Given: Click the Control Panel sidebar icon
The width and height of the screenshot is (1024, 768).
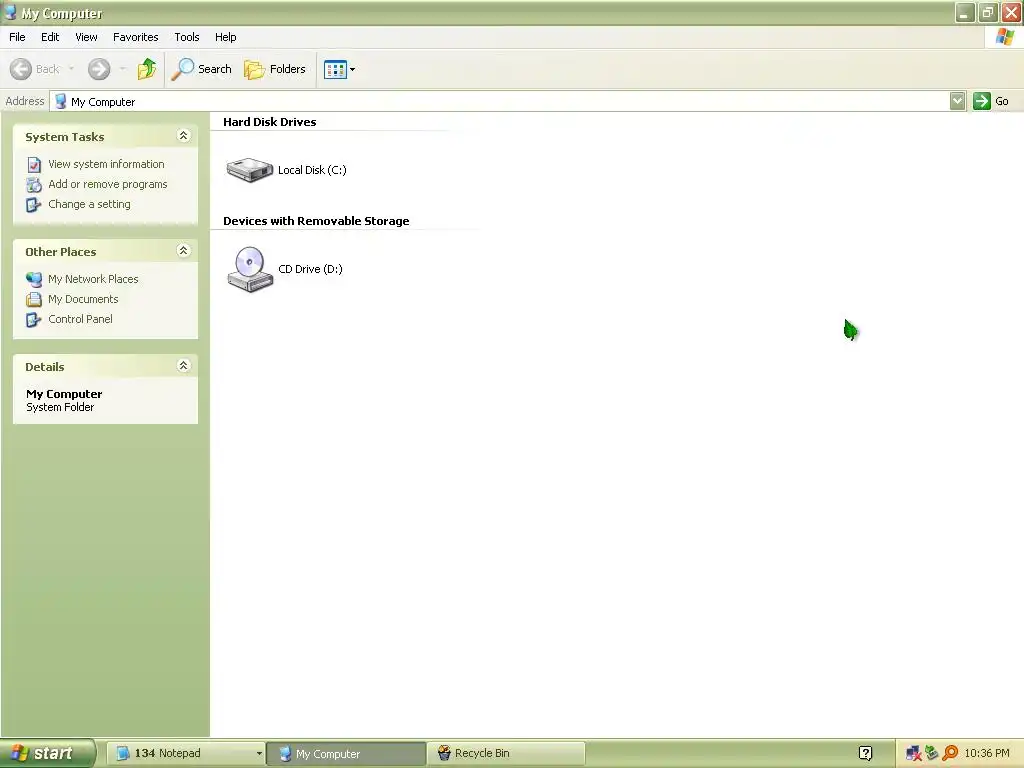Looking at the screenshot, I should click(34, 320).
